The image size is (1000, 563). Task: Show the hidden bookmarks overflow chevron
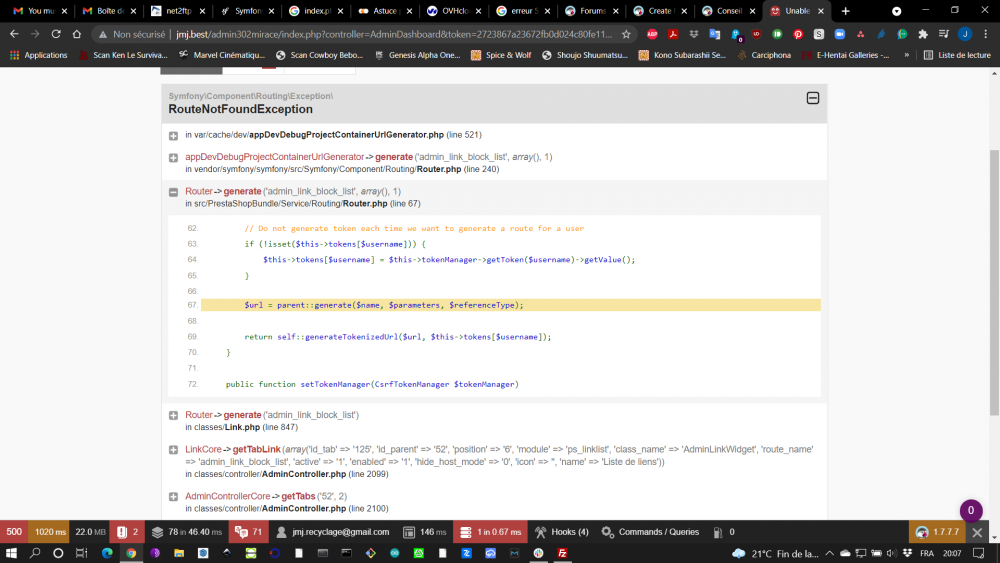(x=906, y=55)
